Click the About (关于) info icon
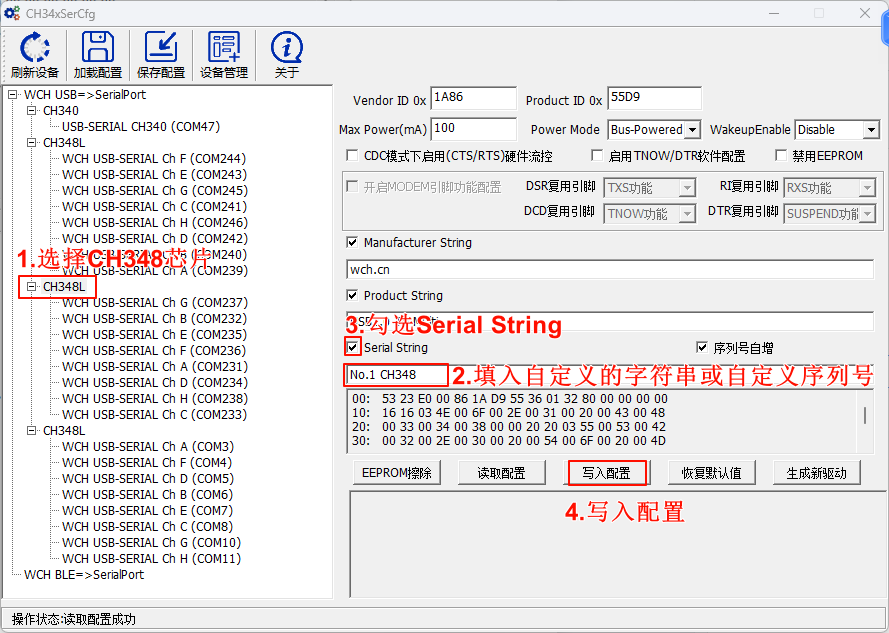 click(x=287, y=48)
